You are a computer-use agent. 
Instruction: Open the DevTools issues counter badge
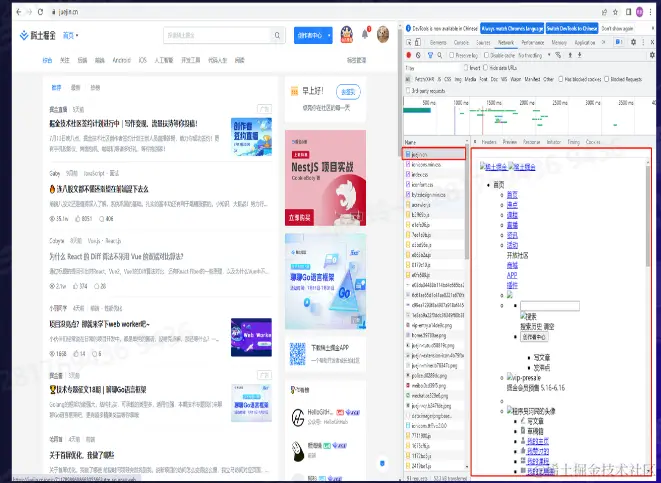619,42
